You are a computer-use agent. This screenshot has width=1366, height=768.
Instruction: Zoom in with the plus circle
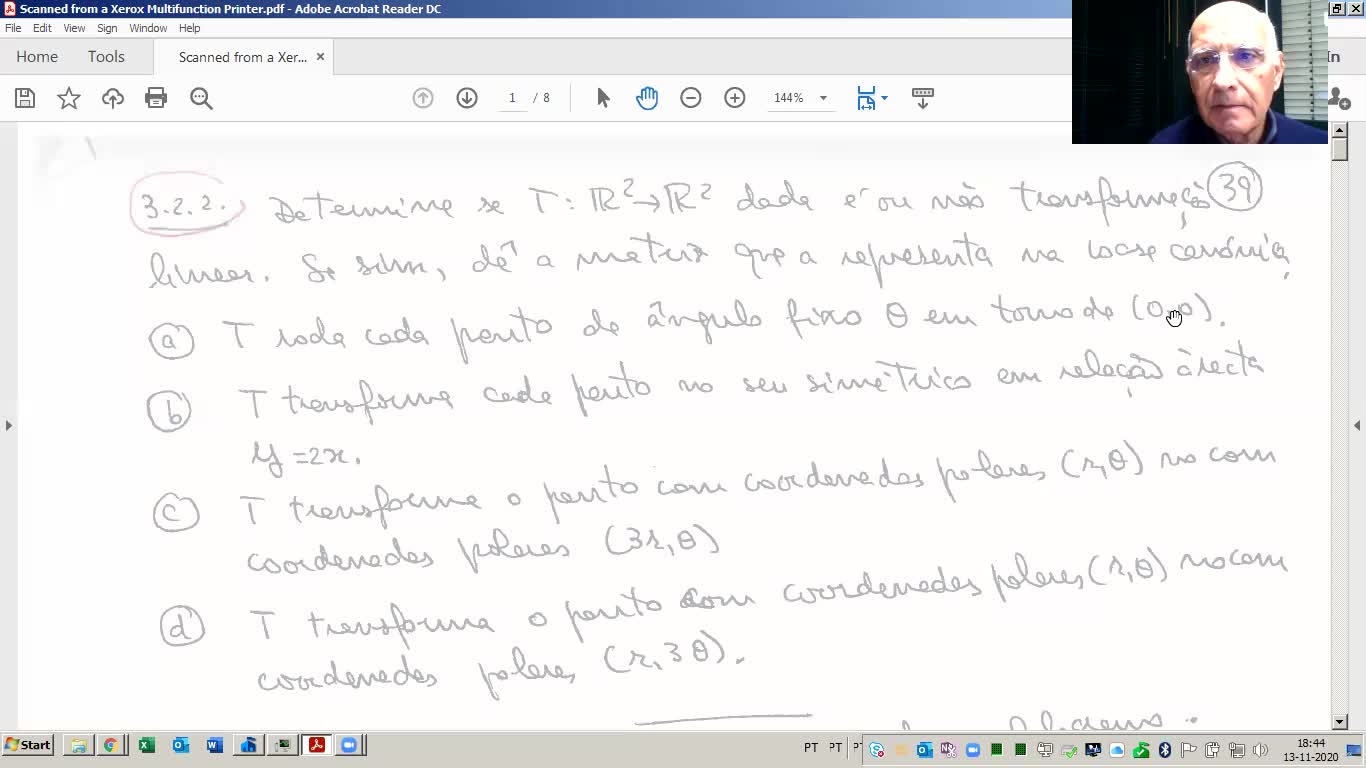[x=735, y=98]
